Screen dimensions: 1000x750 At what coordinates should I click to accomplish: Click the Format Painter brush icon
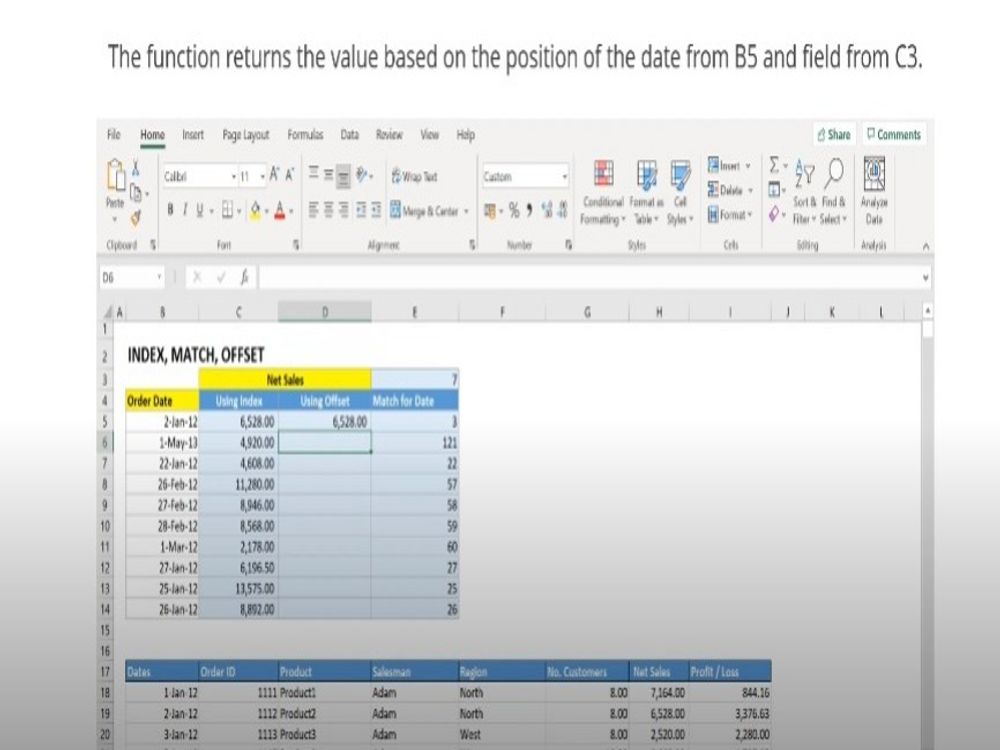point(135,218)
